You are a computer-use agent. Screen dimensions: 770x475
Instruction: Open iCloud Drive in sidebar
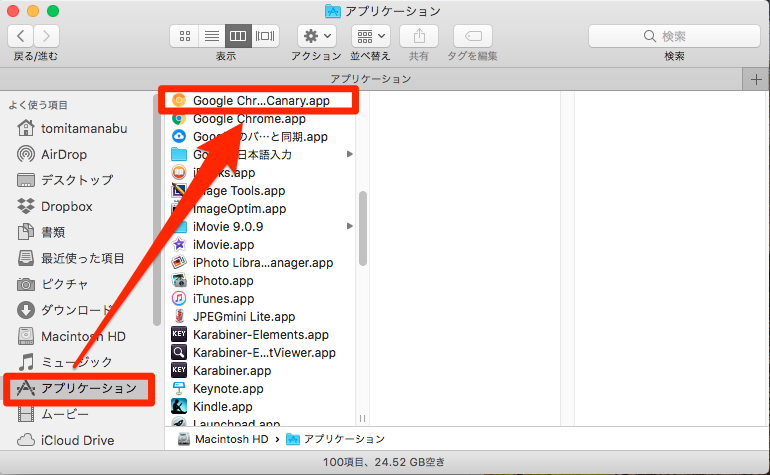tap(65, 440)
